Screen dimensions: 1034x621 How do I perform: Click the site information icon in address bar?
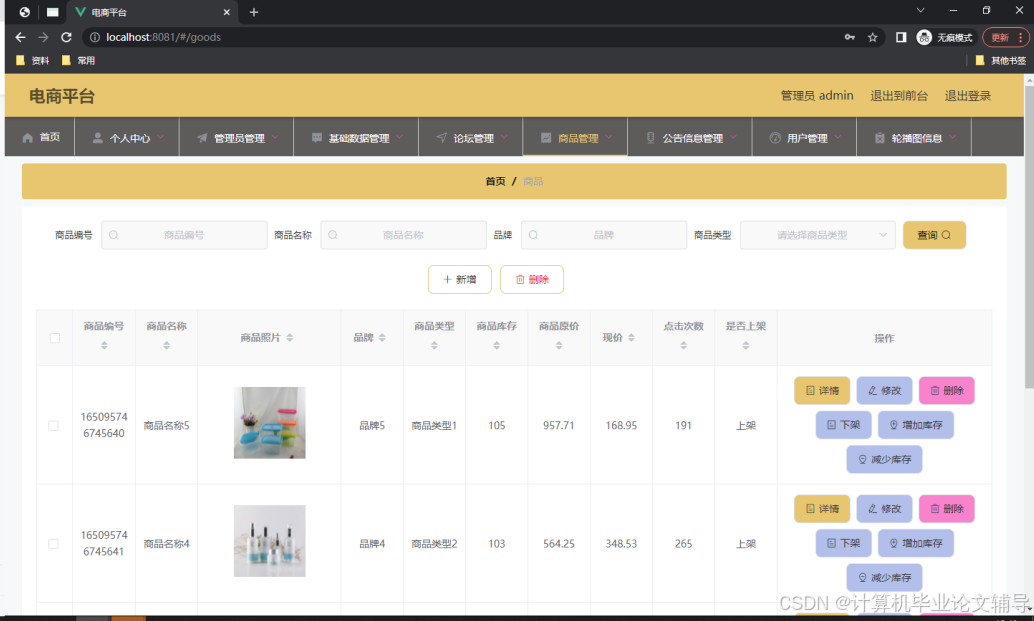click(x=95, y=38)
